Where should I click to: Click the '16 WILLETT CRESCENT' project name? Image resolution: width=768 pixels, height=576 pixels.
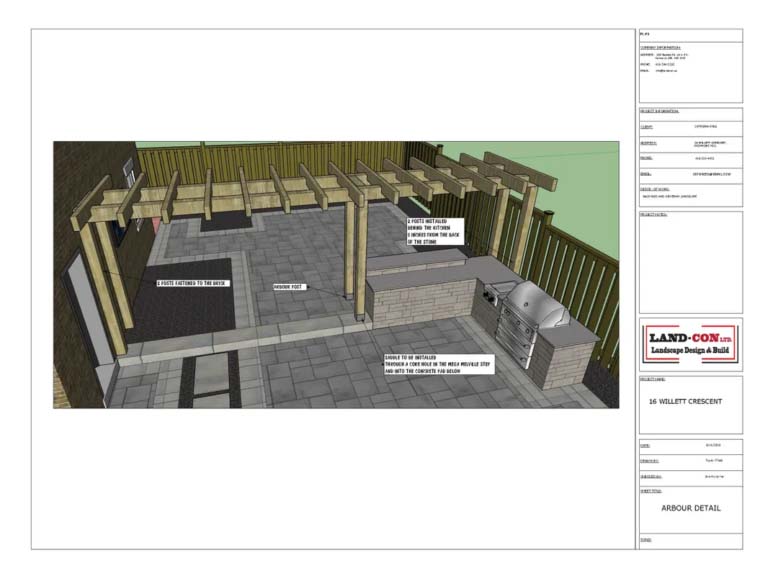click(690, 401)
